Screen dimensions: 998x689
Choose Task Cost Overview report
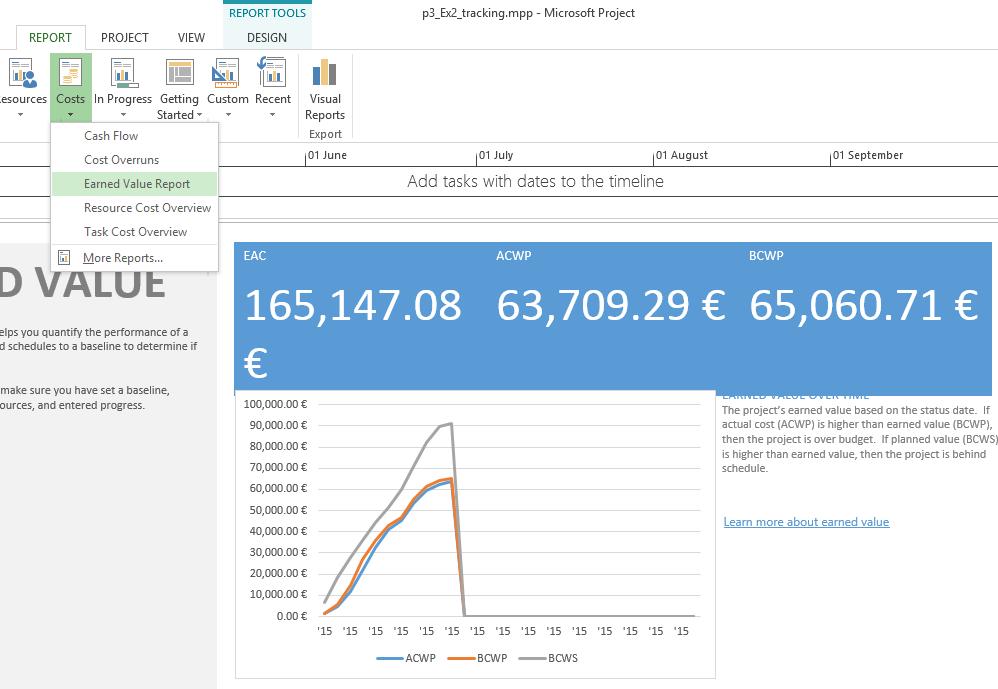(x=134, y=232)
